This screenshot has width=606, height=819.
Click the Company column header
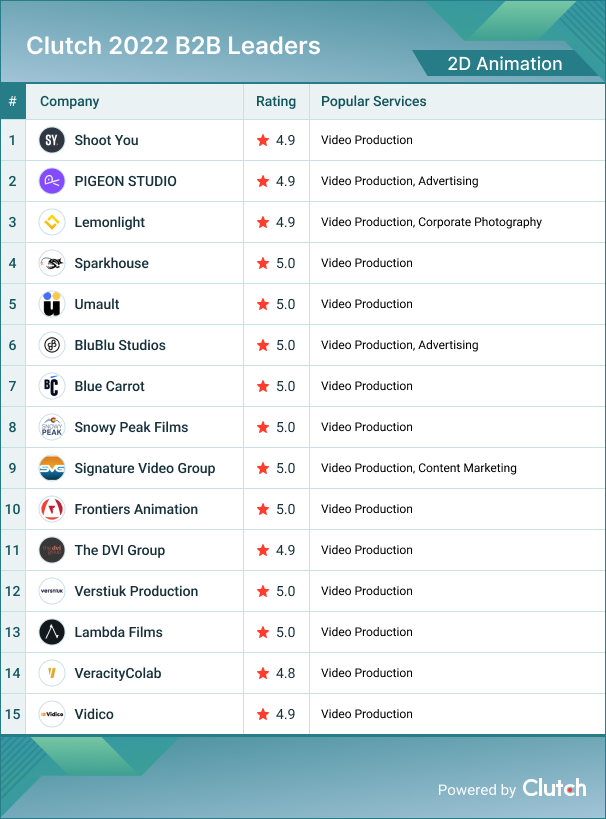69,101
